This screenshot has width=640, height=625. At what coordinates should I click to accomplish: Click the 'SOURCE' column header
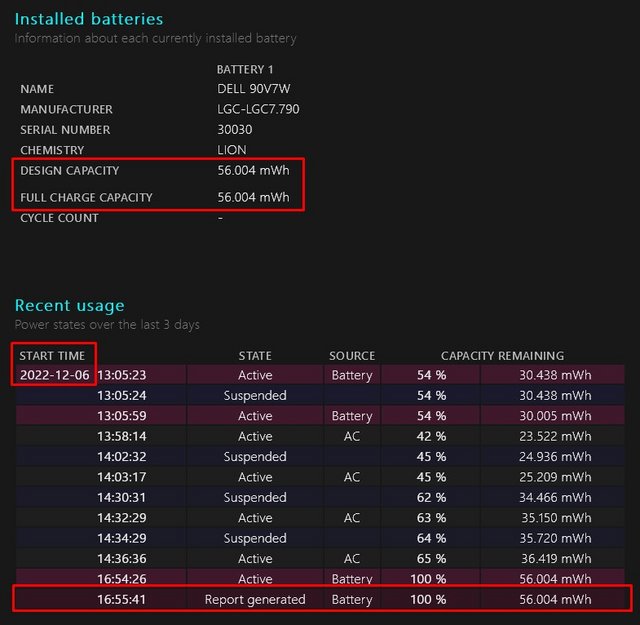(x=352, y=356)
